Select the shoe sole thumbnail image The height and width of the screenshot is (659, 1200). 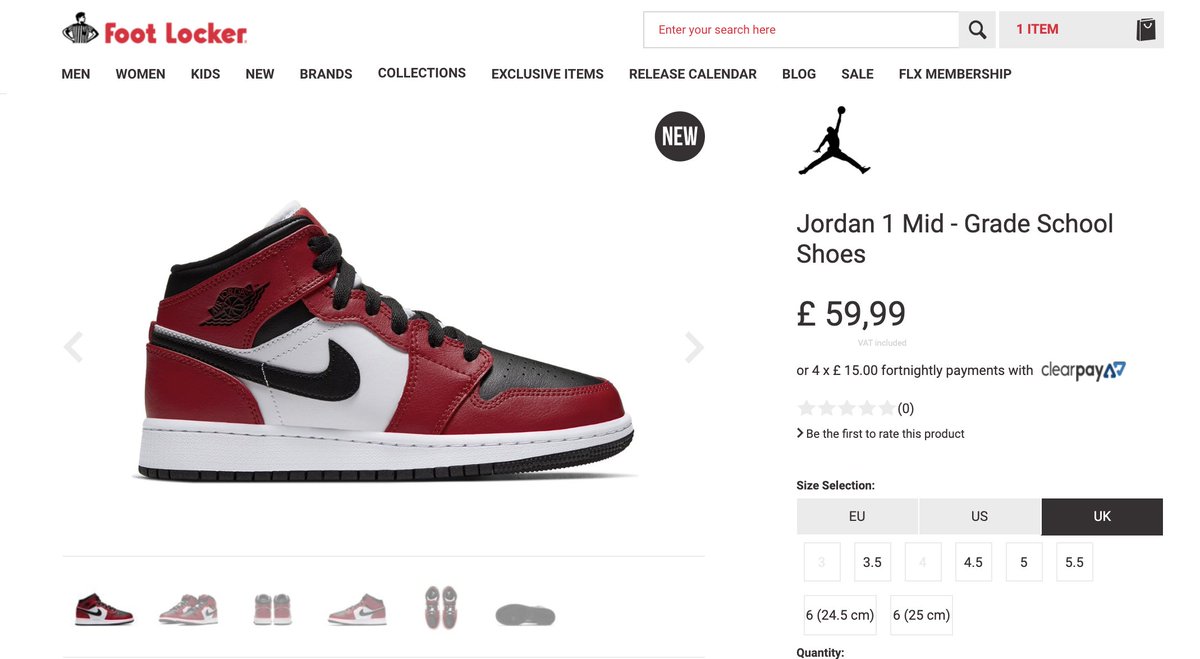point(525,614)
